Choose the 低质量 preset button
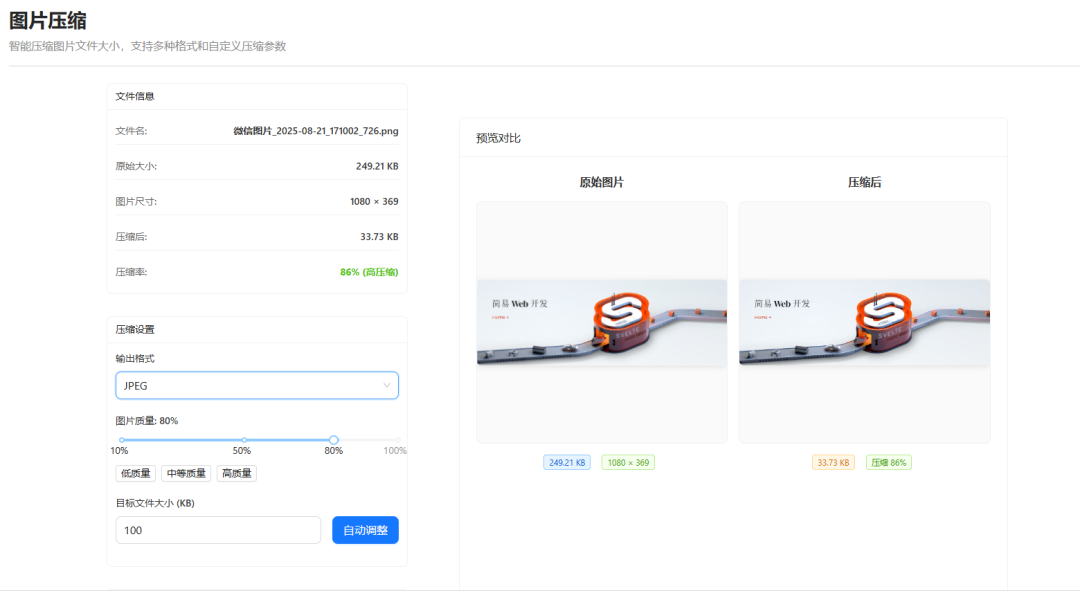 [x=136, y=473]
